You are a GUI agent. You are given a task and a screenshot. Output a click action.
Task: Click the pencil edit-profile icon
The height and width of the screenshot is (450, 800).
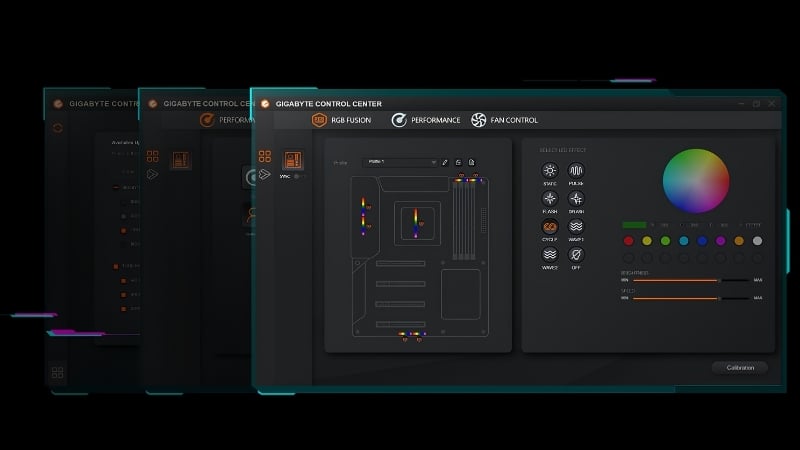(x=445, y=162)
